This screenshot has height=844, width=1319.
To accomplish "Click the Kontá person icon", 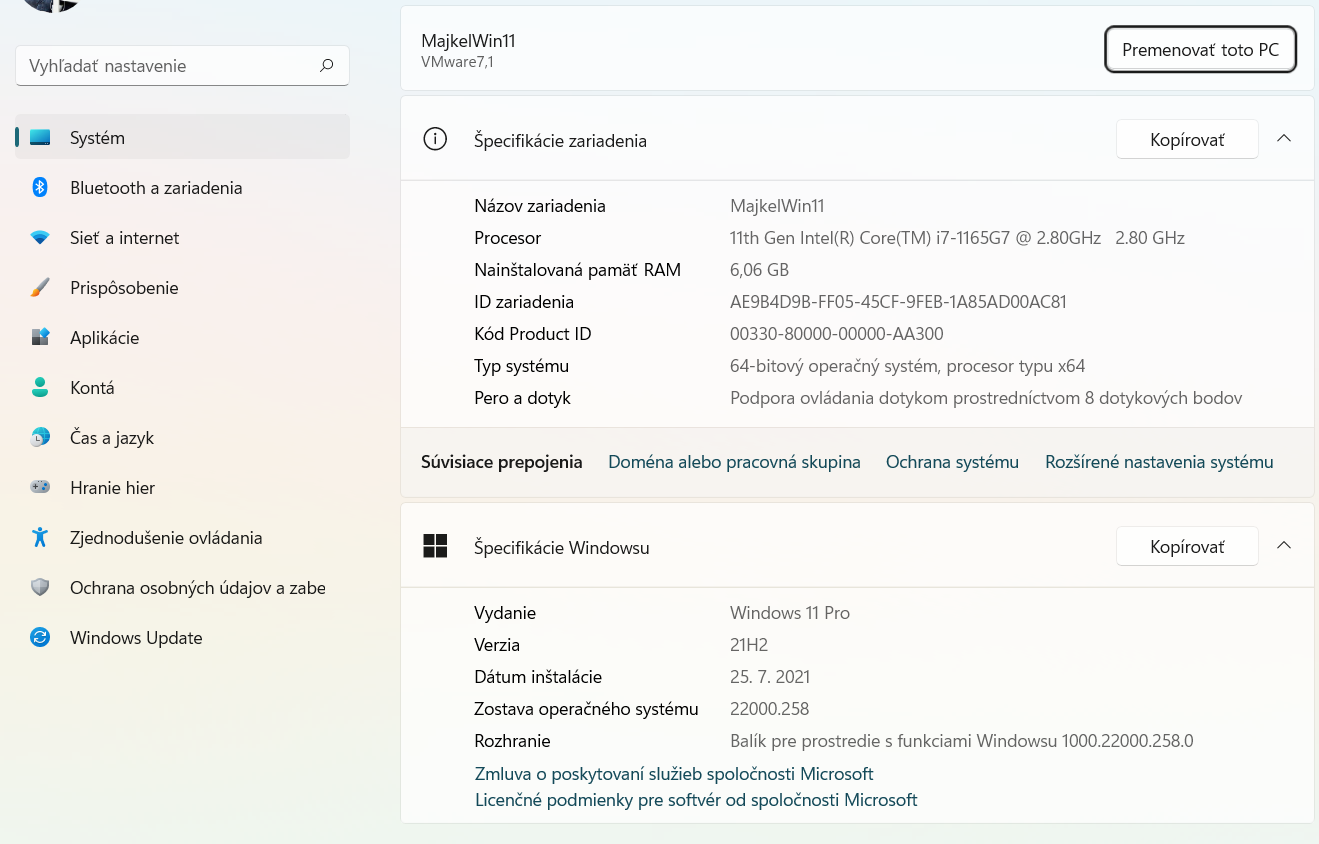I will click(x=40, y=388).
